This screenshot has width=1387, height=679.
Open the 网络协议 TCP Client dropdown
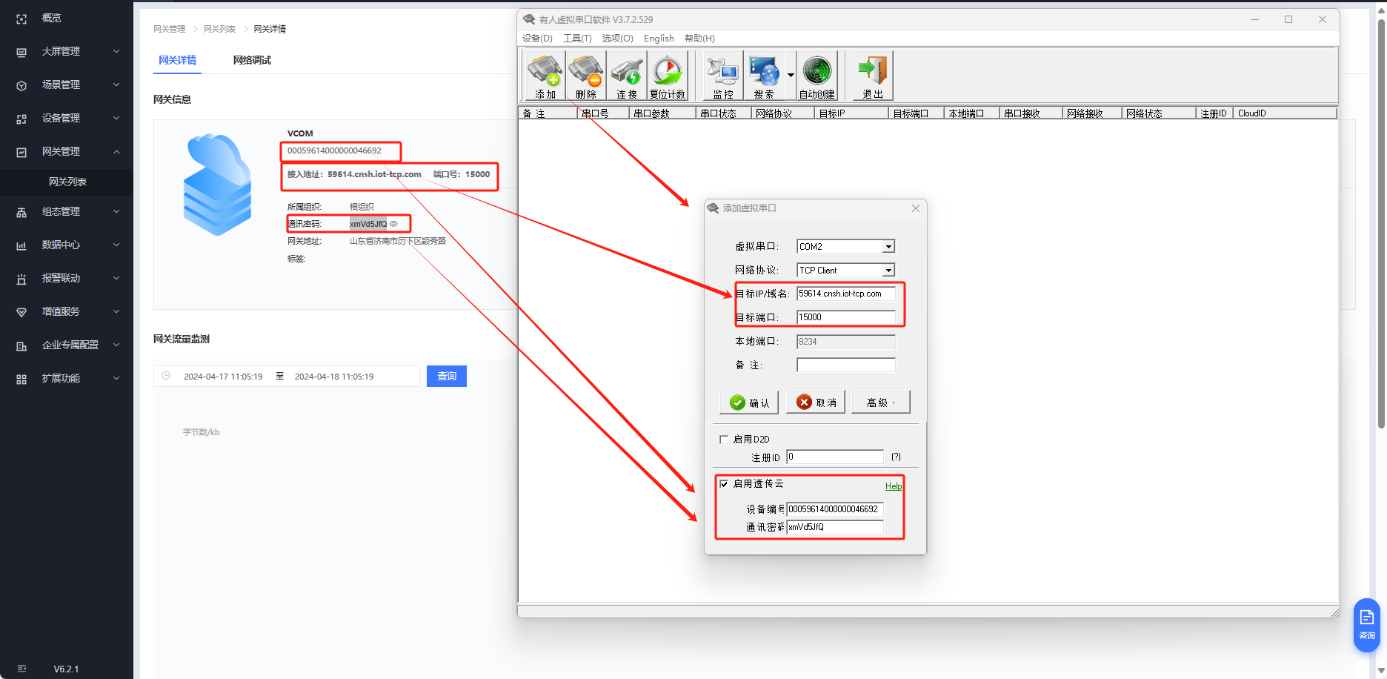pyautogui.click(x=888, y=270)
